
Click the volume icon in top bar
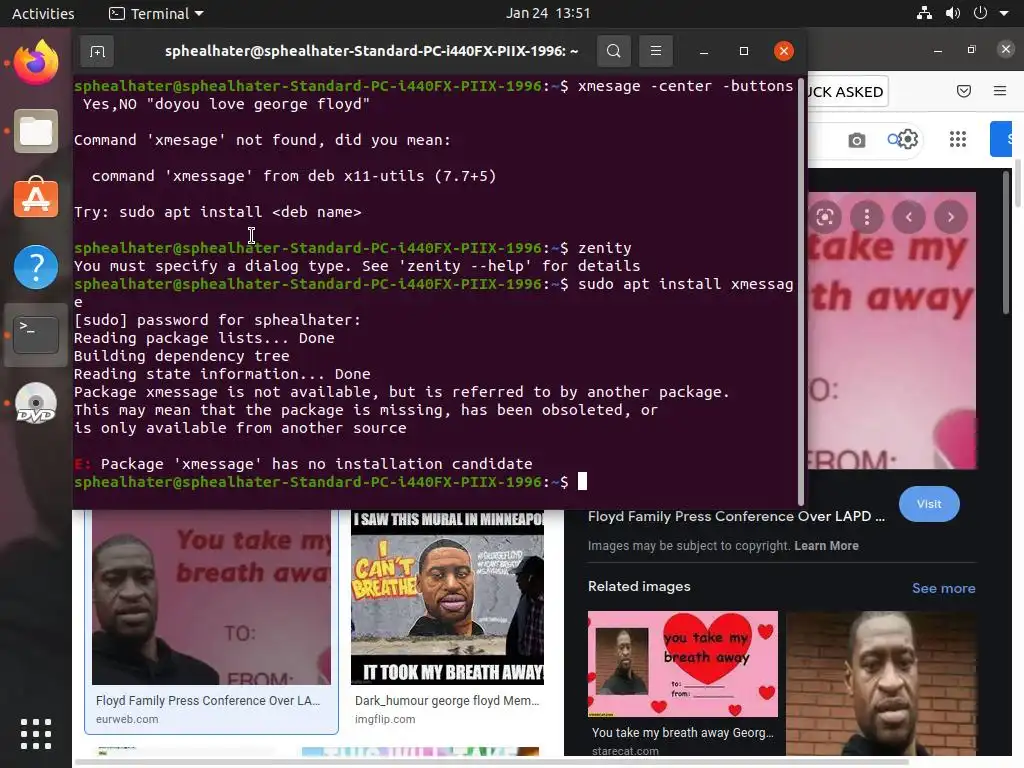pyautogui.click(x=953, y=13)
